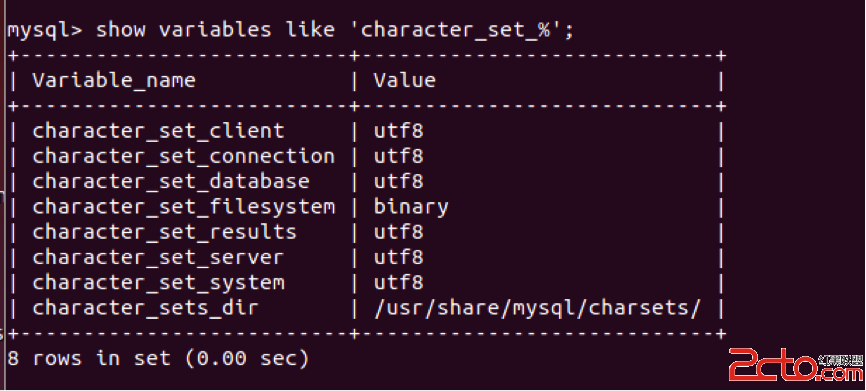Select the character_set_connection variable name
866x391 pixels.
tap(183, 157)
